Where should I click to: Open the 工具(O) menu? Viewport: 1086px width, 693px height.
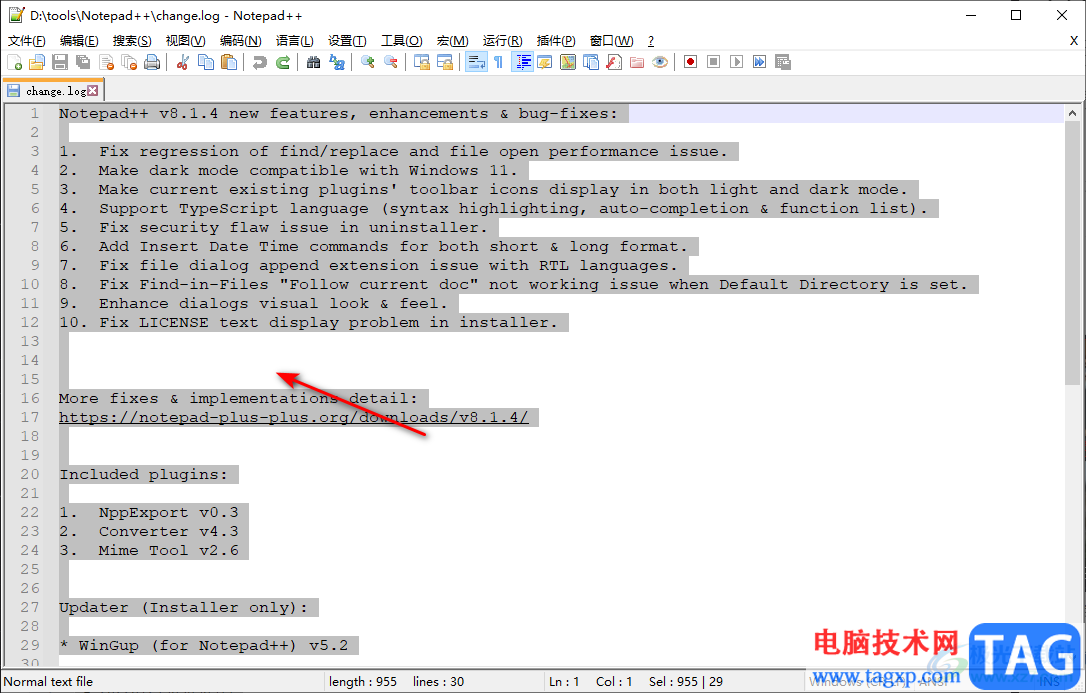402,41
